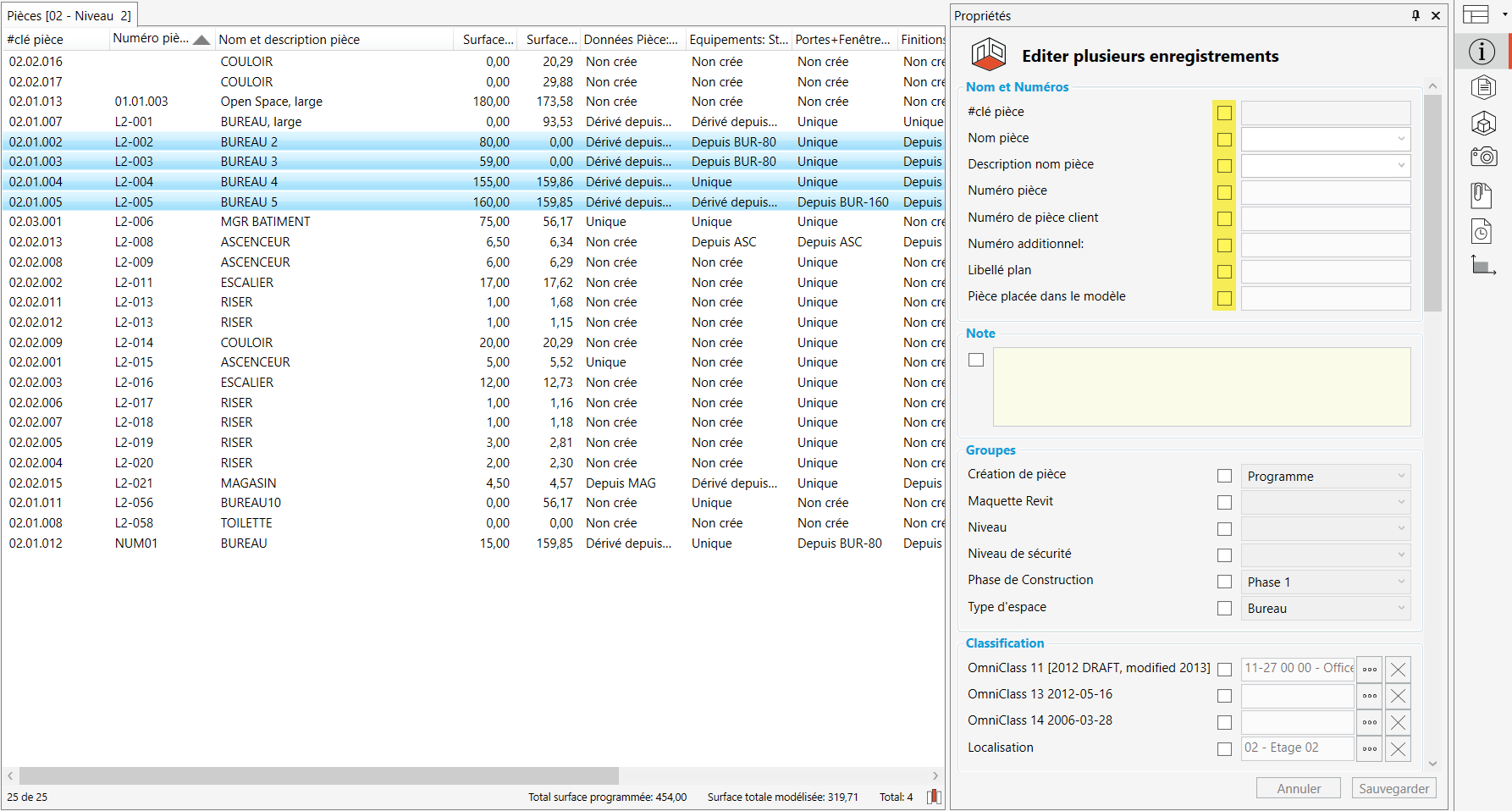Click the paperclip attachments icon
This screenshot has height=811, width=1512.
[x=1482, y=196]
